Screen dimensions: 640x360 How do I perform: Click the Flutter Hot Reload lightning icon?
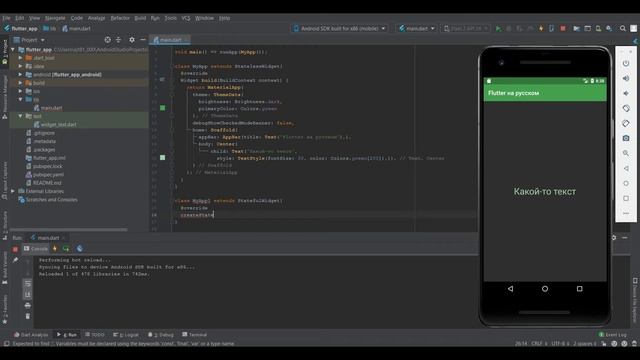(x=541, y=29)
